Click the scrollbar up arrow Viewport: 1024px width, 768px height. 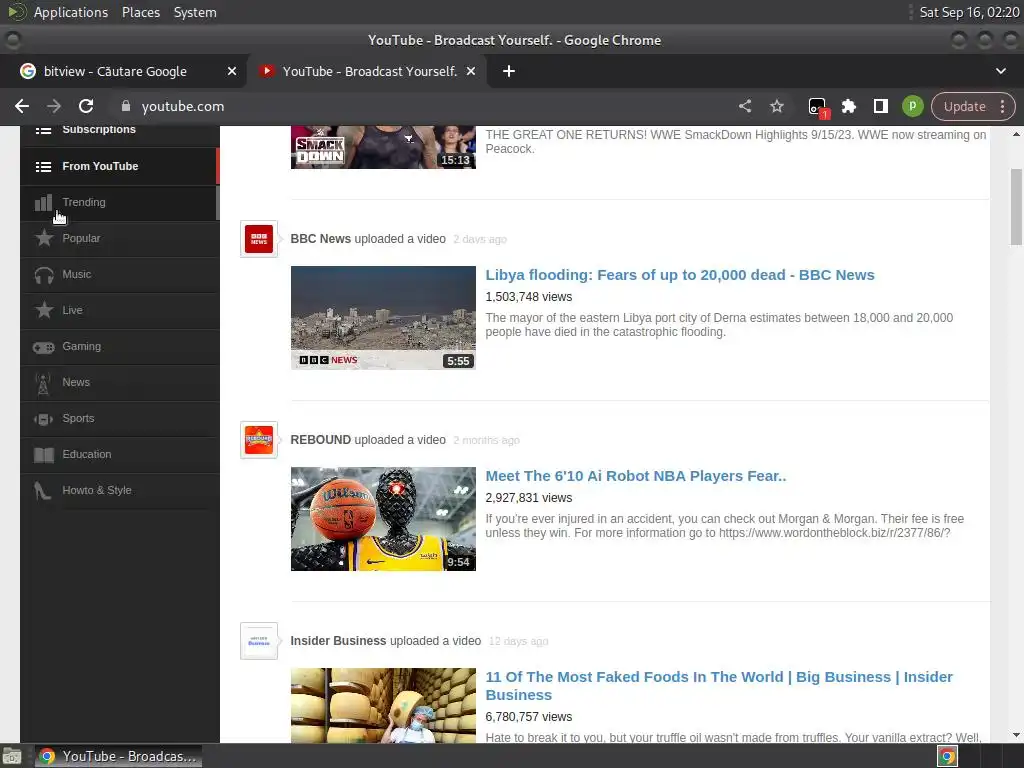1016,134
